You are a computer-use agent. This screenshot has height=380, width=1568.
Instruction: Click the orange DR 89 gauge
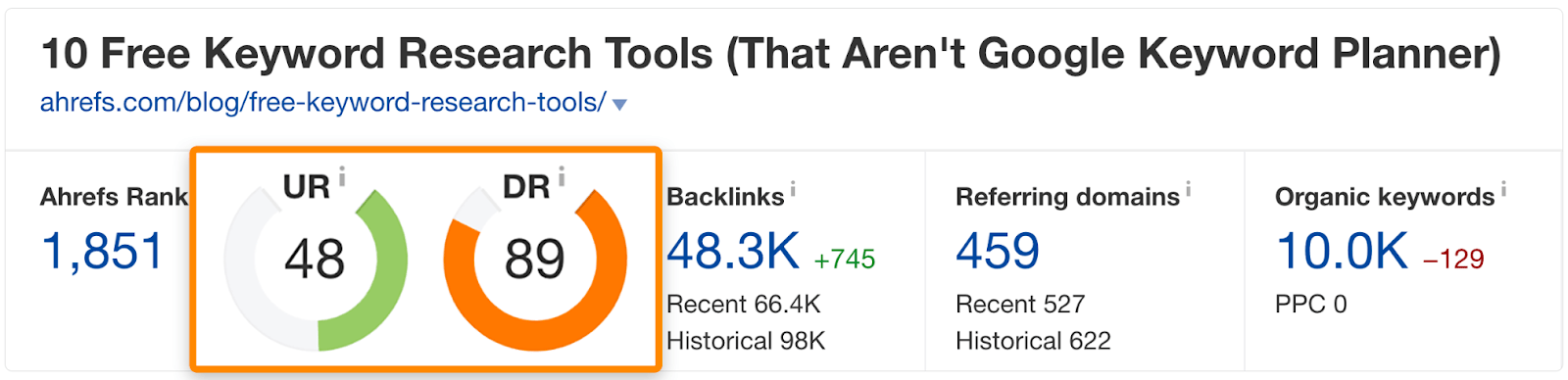[x=535, y=260]
